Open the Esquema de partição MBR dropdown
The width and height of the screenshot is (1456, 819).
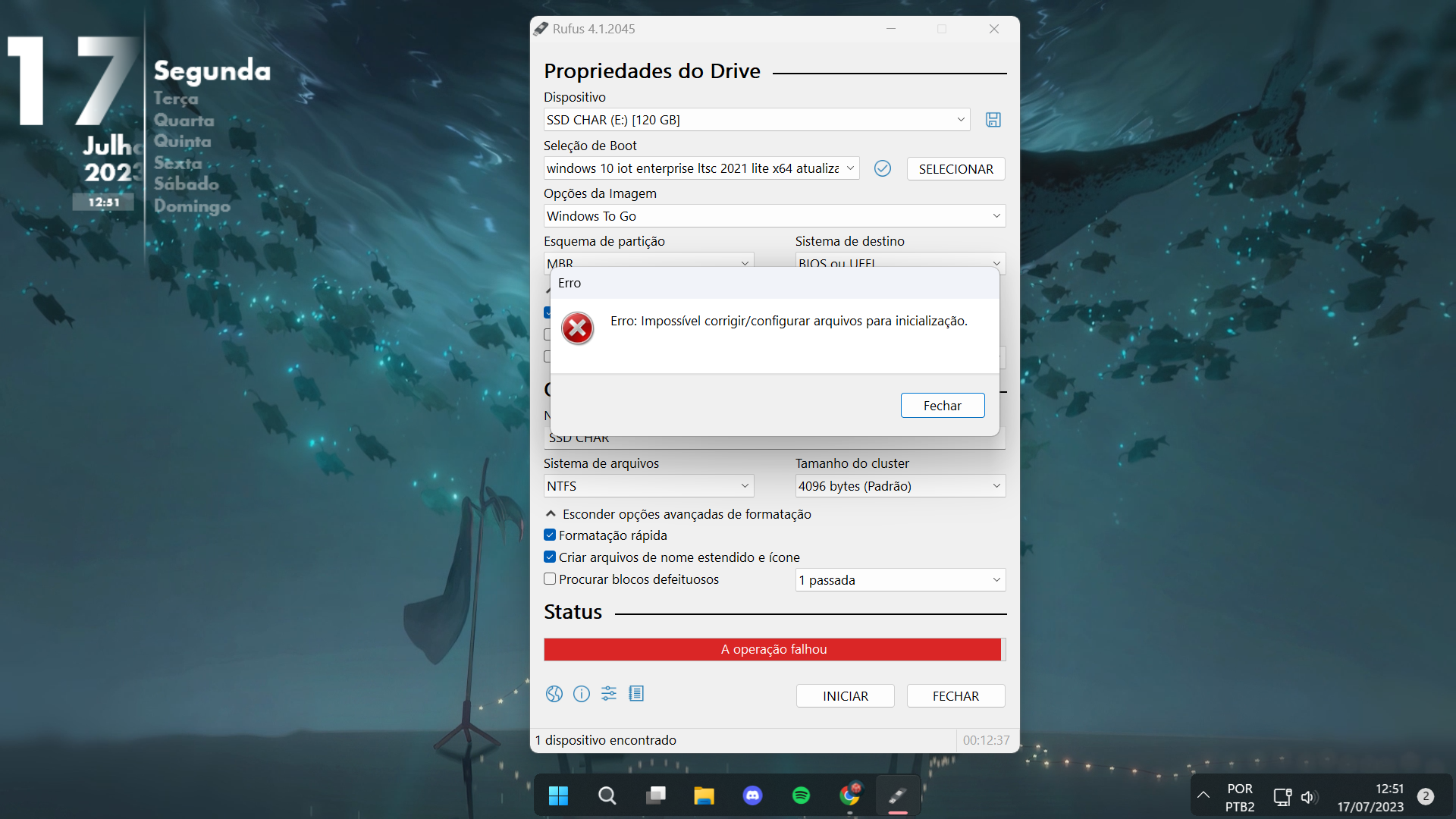click(x=649, y=260)
